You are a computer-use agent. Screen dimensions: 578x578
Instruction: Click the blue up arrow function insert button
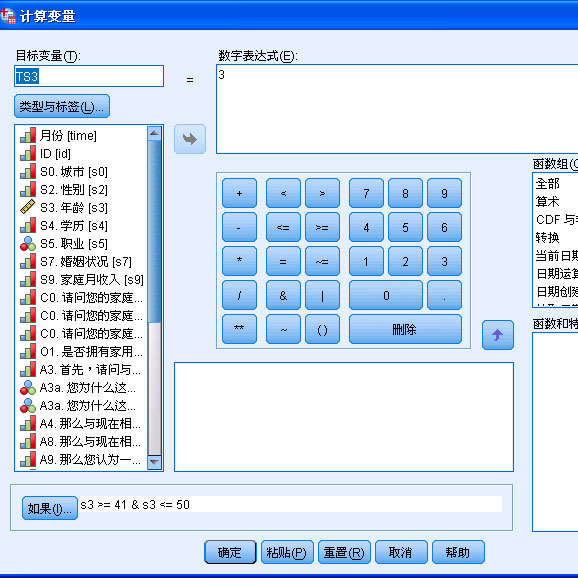498,335
